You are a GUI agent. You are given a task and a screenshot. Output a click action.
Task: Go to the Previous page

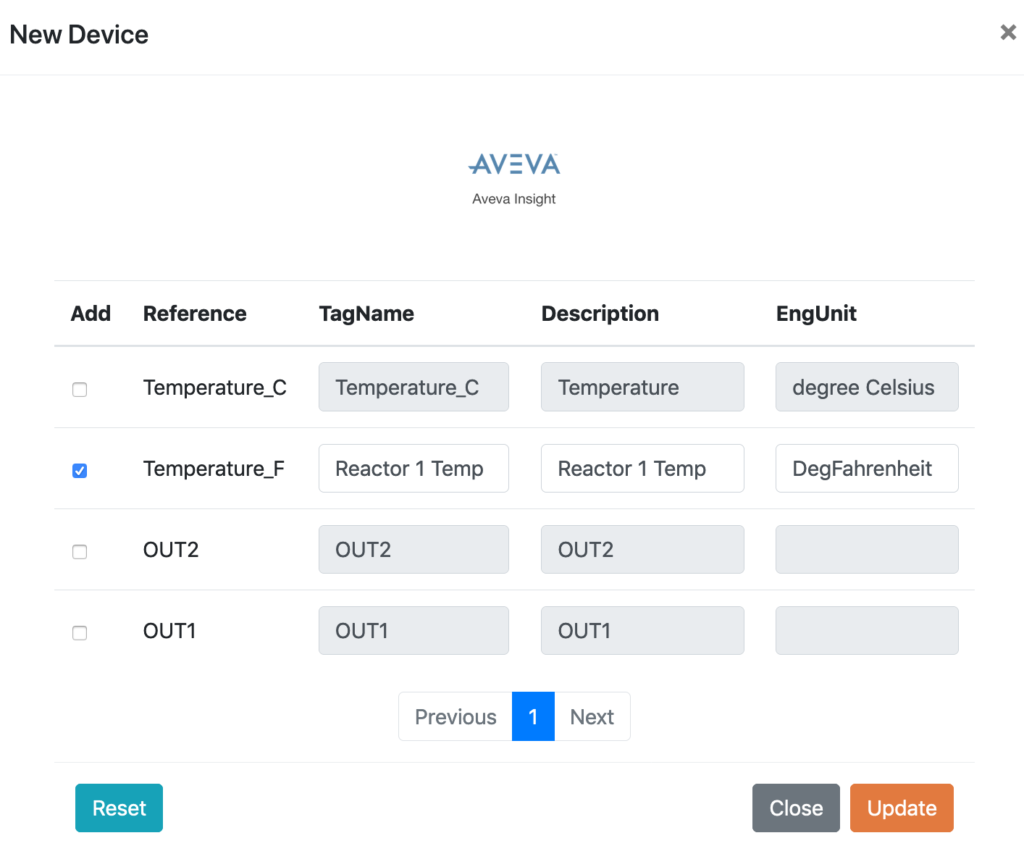coord(455,717)
